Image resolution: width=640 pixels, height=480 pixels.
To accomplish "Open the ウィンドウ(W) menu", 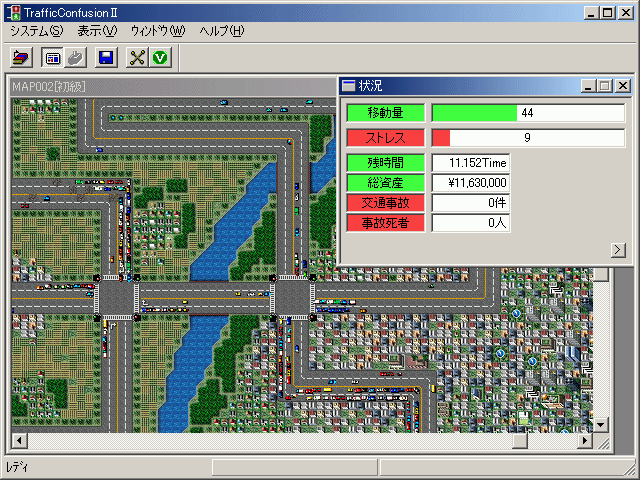I will [158, 31].
